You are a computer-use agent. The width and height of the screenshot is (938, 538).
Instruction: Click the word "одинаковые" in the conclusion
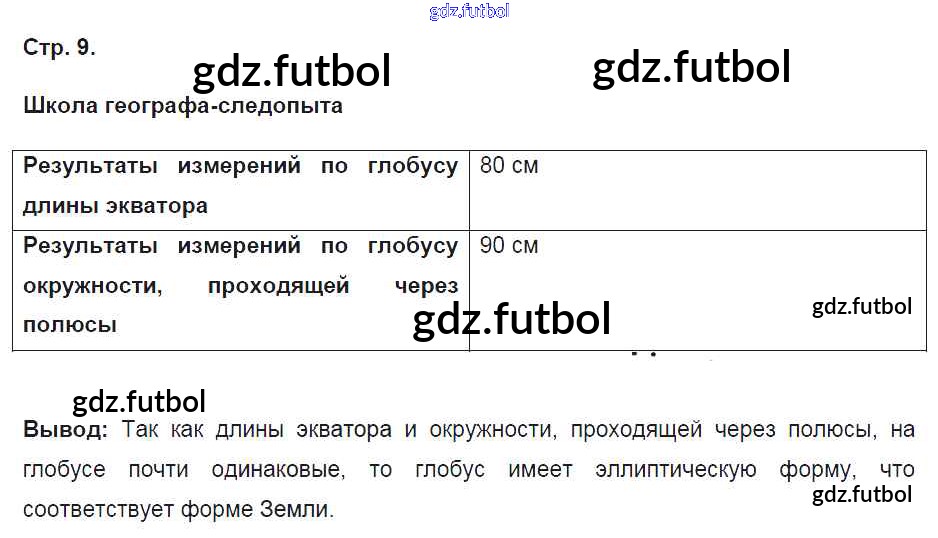click(277, 470)
